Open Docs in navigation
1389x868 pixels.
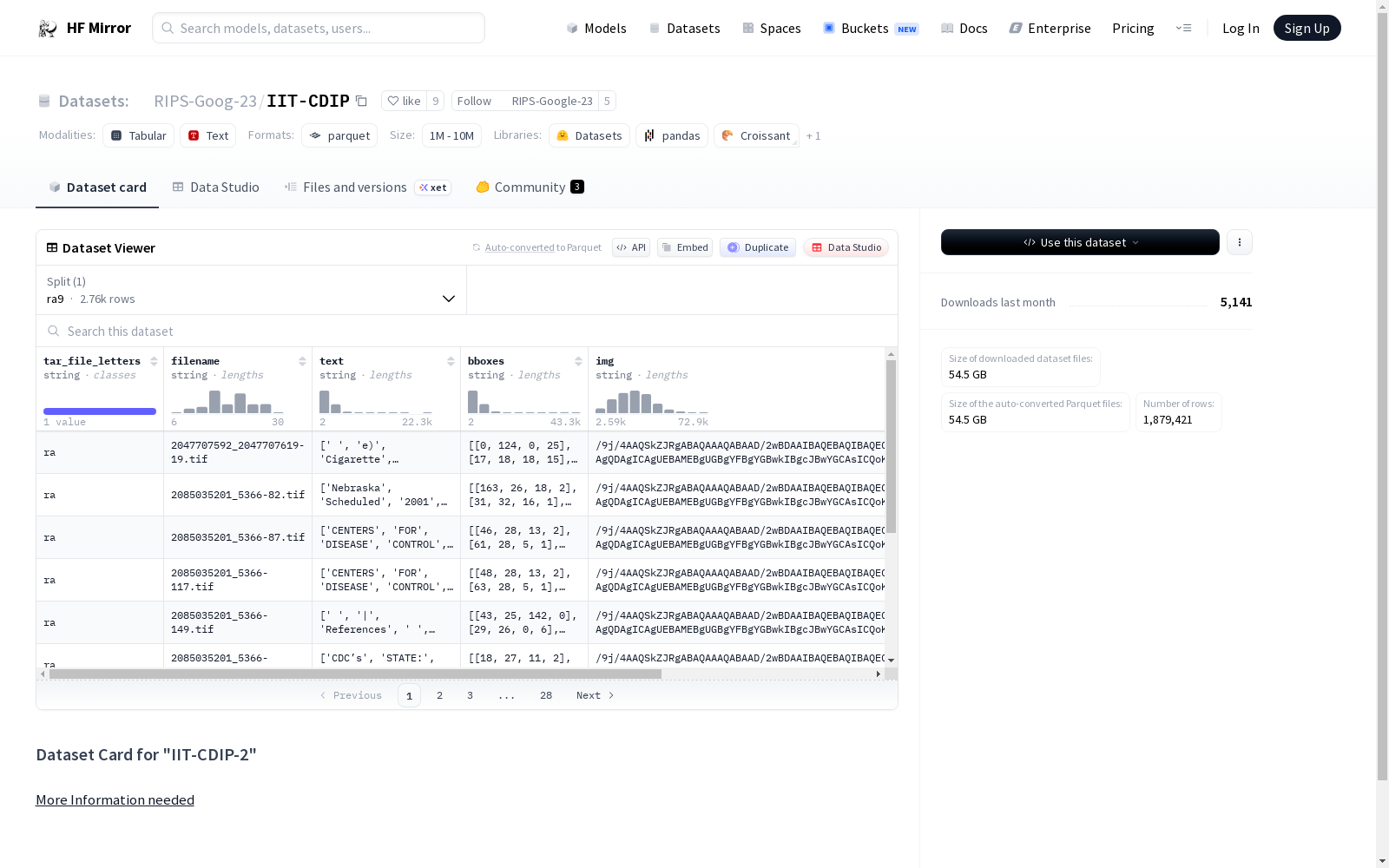pos(964,29)
